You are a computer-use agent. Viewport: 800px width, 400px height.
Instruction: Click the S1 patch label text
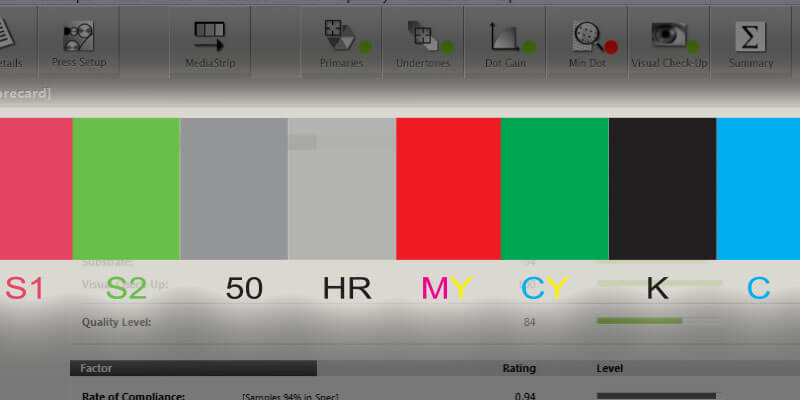pos(24,288)
